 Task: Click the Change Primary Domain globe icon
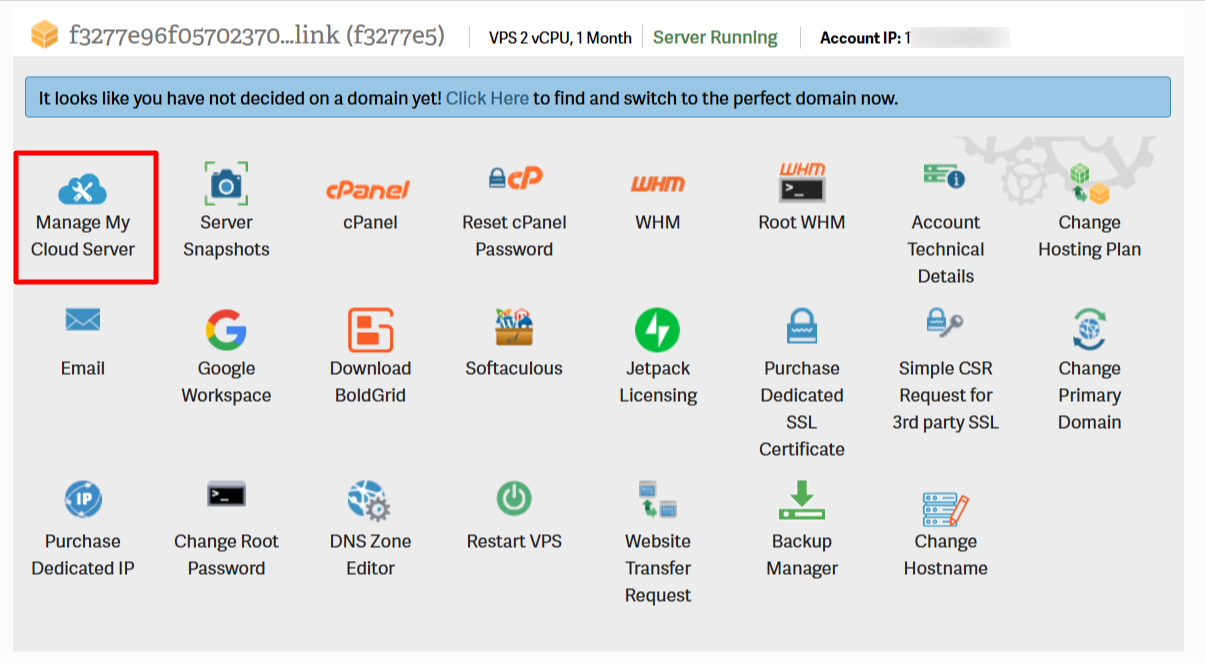(1089, 329)
